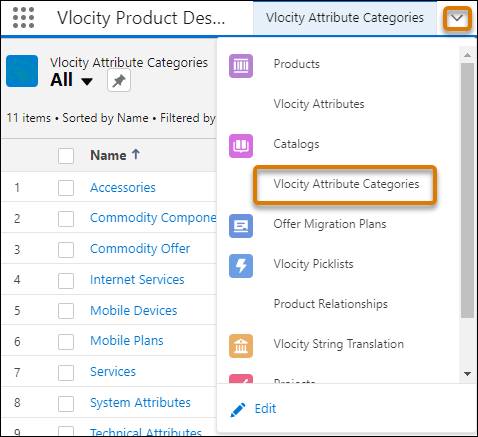
Task: Check the Internet Services row checkbox
Action: coord(66,281)
